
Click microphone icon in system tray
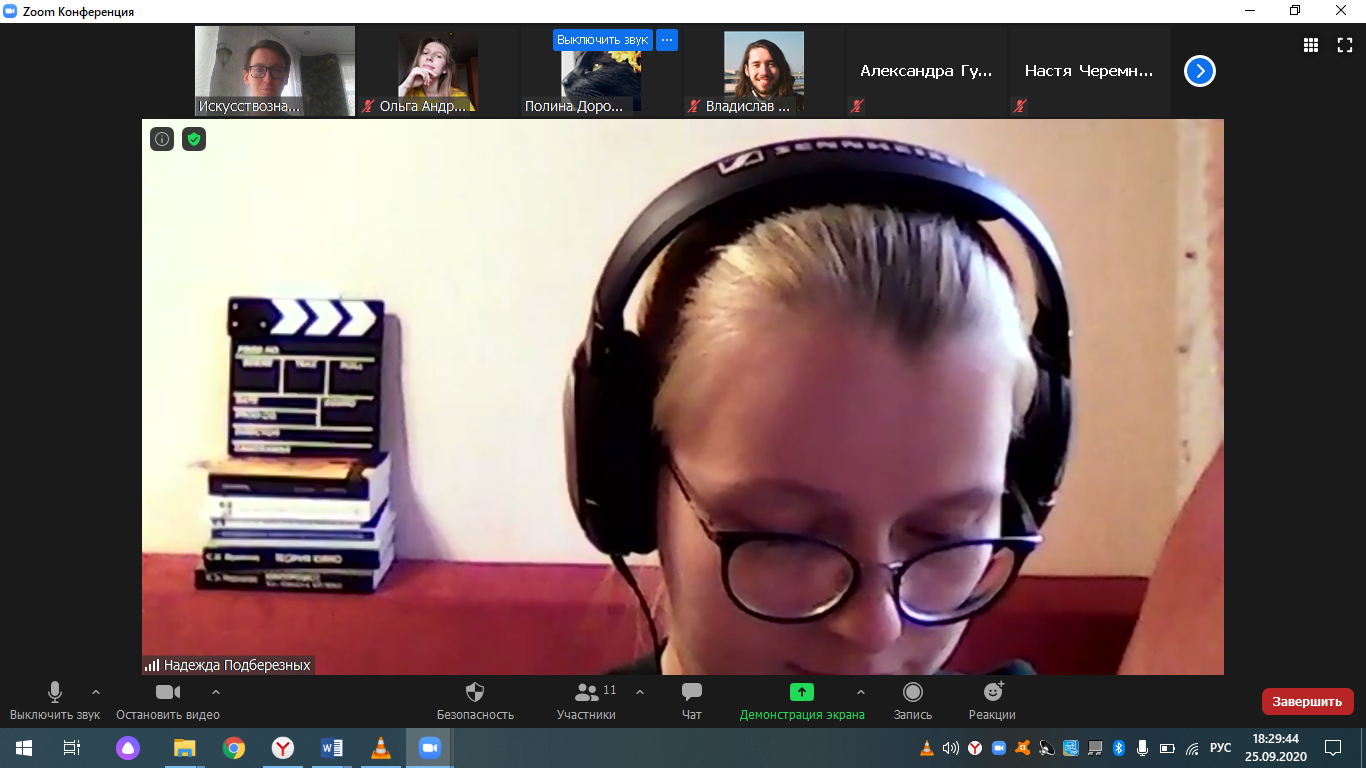pyautogui.click(x=1143, y=747)
